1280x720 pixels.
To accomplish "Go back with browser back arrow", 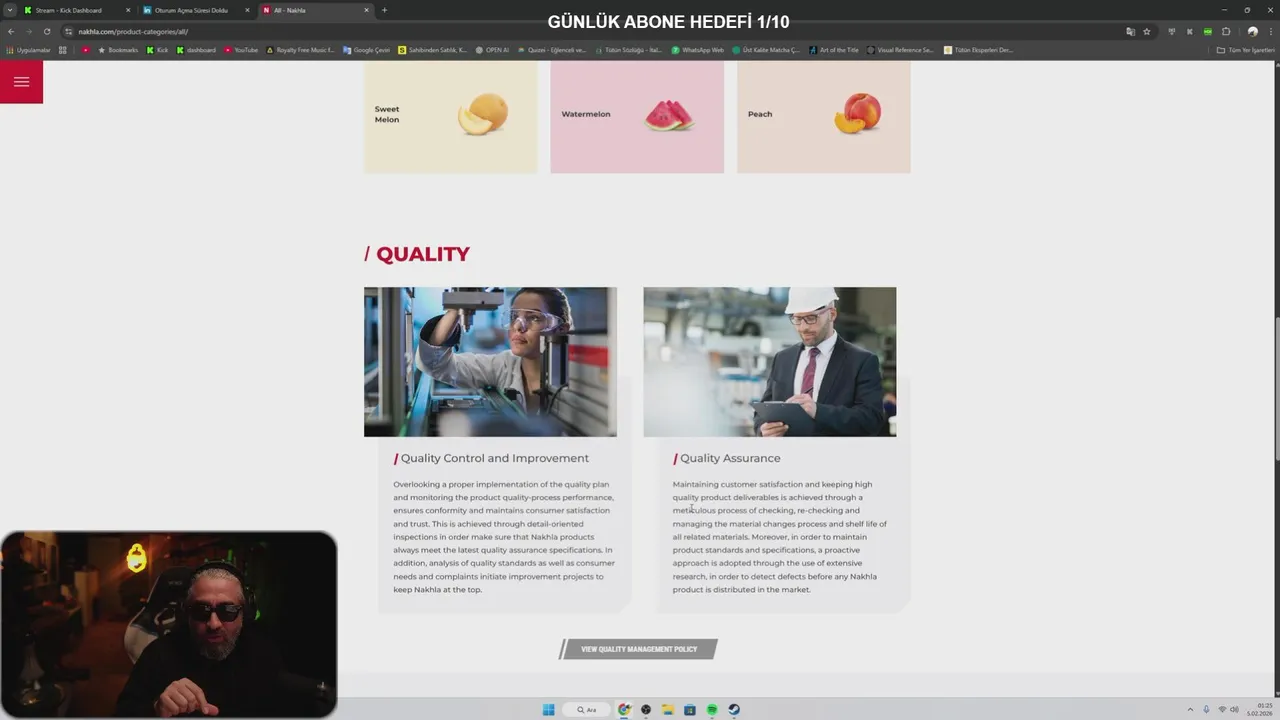I will click(11, 31).
